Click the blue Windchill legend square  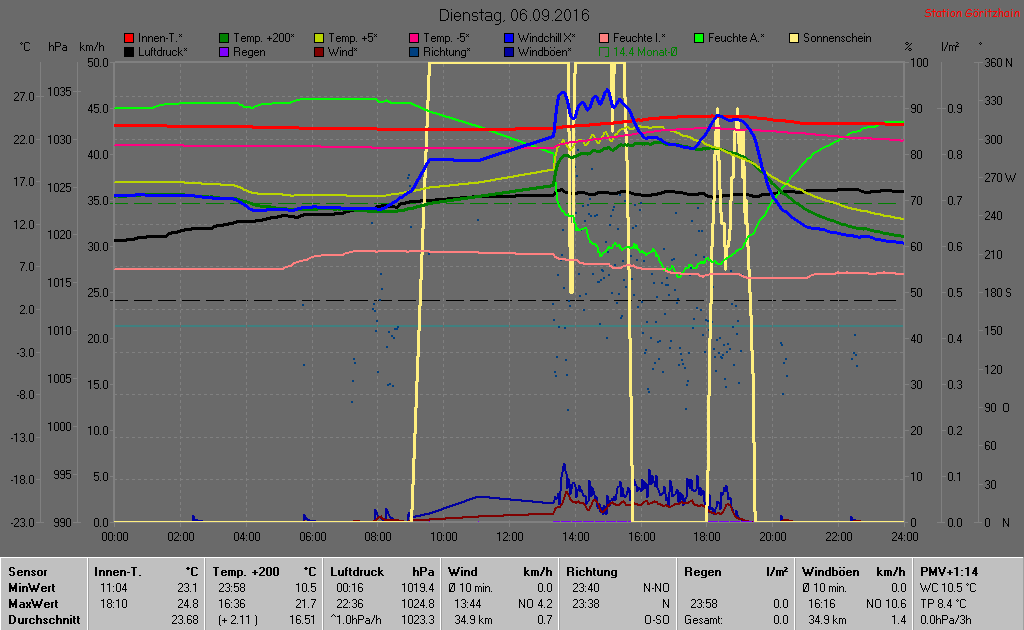510,38
